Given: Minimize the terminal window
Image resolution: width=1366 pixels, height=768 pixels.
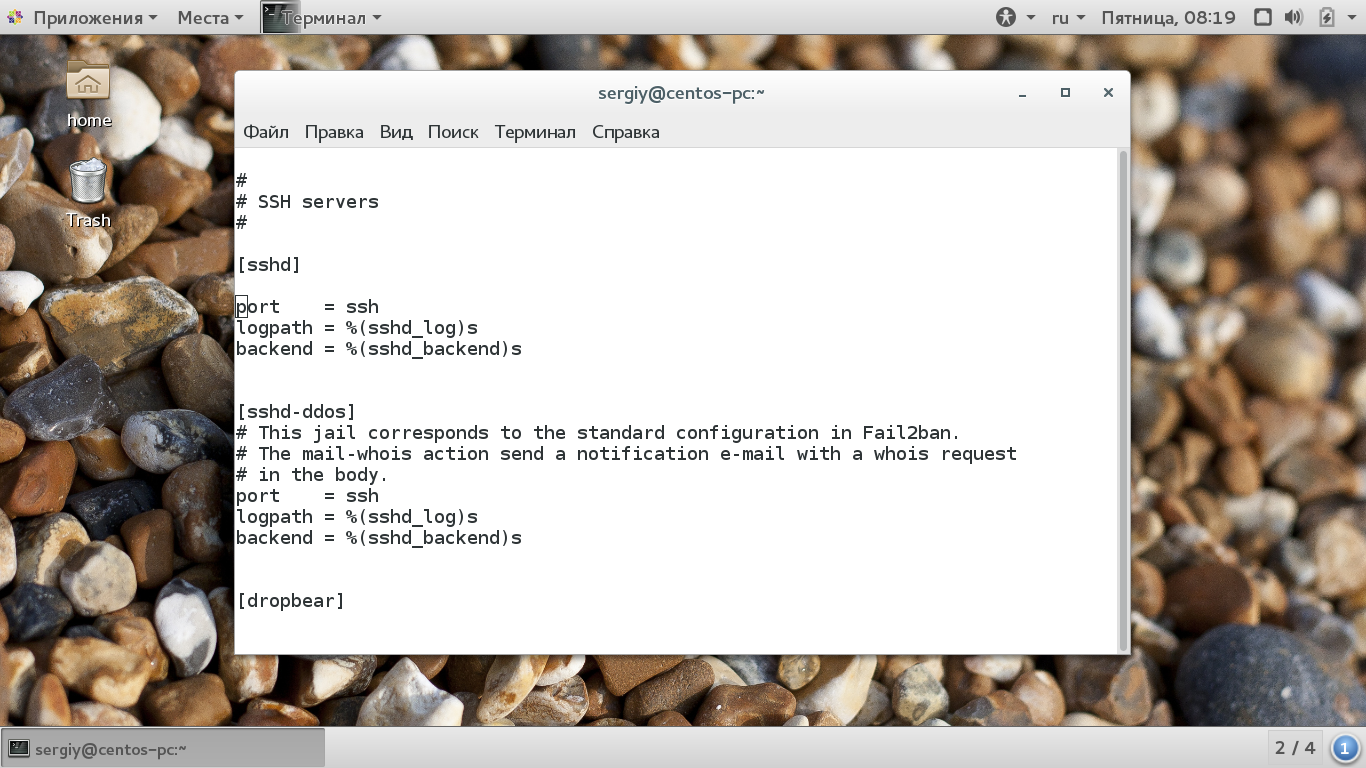Looking at the screenshot, I should (x=1022, y=93).
